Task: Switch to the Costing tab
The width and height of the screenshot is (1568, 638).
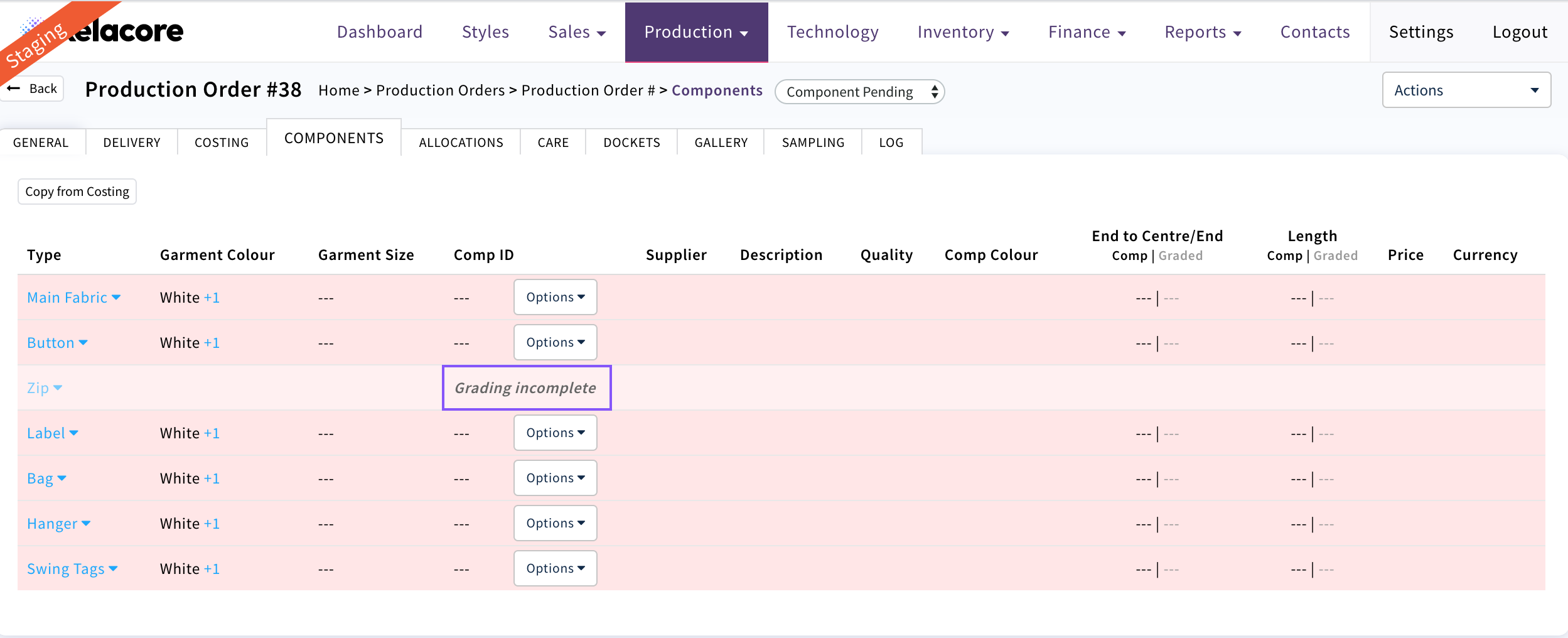Action: [x=222, y=143]
